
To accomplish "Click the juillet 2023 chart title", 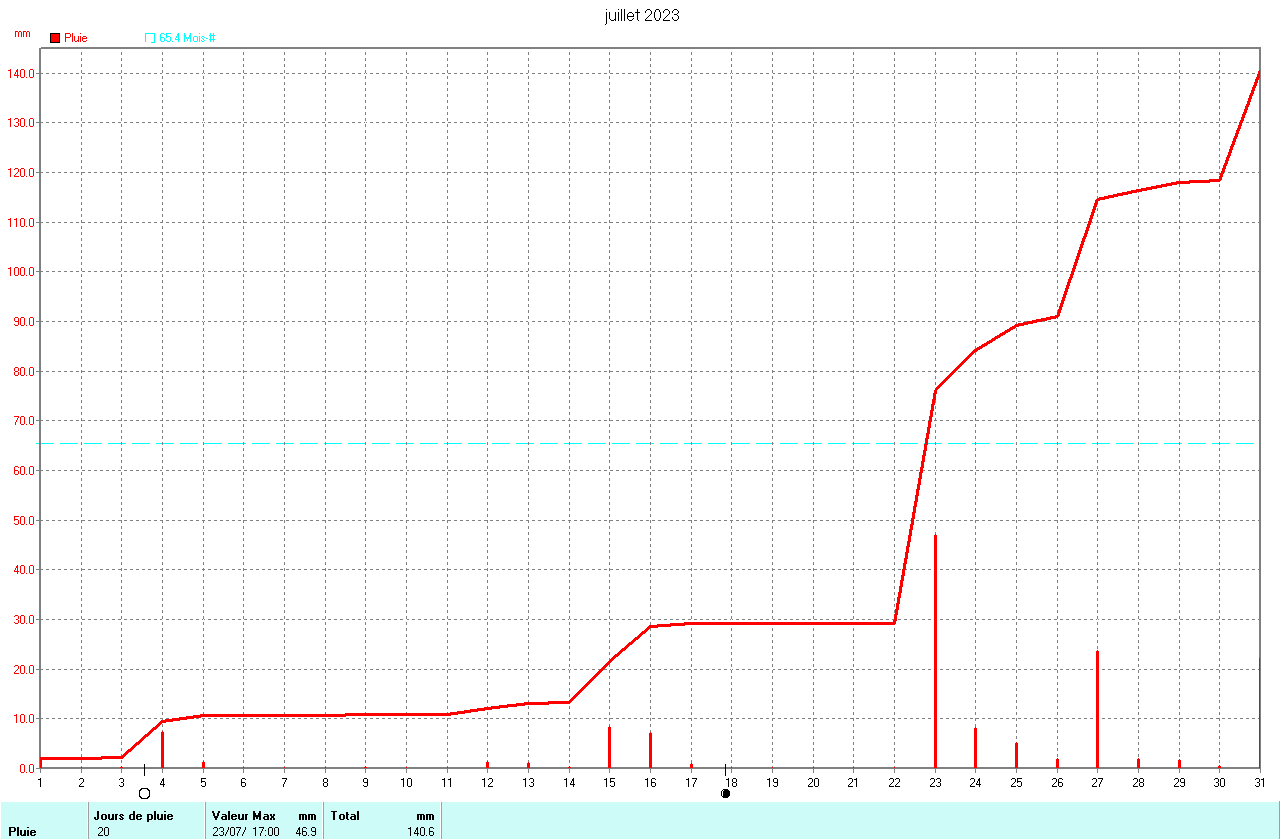I will pyautogui.click(x=642, y=15).
